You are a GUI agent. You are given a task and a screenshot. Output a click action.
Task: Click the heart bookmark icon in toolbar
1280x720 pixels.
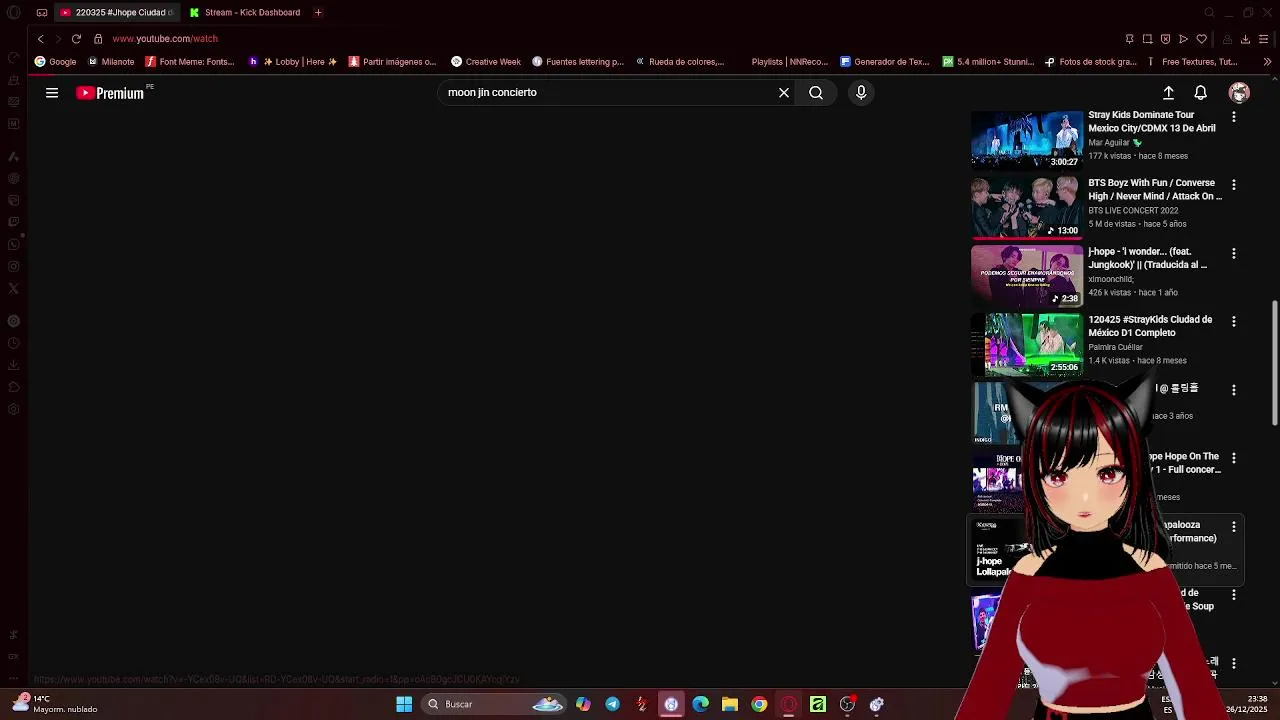pyautogui.click(x=1202, y=39)
